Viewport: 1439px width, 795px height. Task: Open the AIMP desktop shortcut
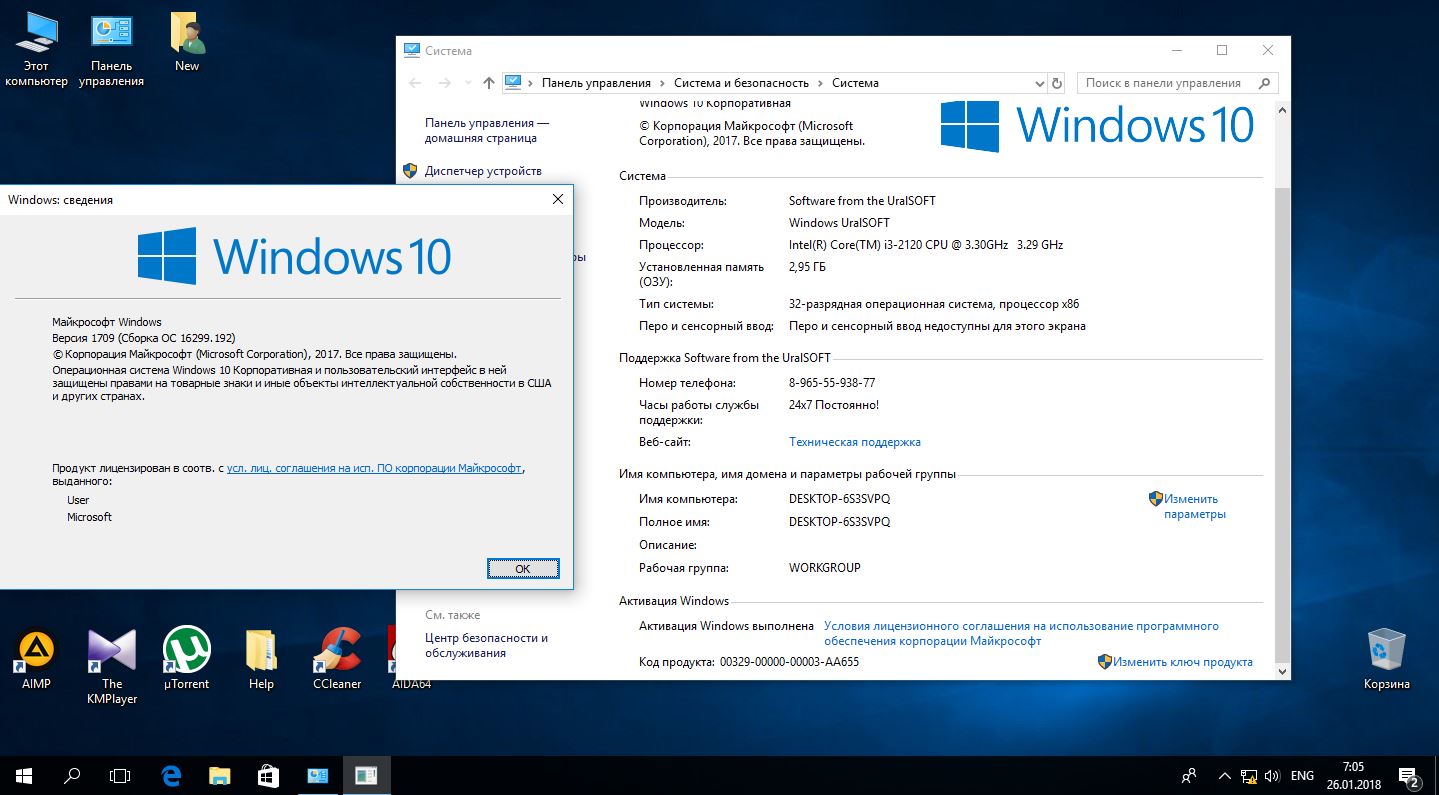coord(36,650)
